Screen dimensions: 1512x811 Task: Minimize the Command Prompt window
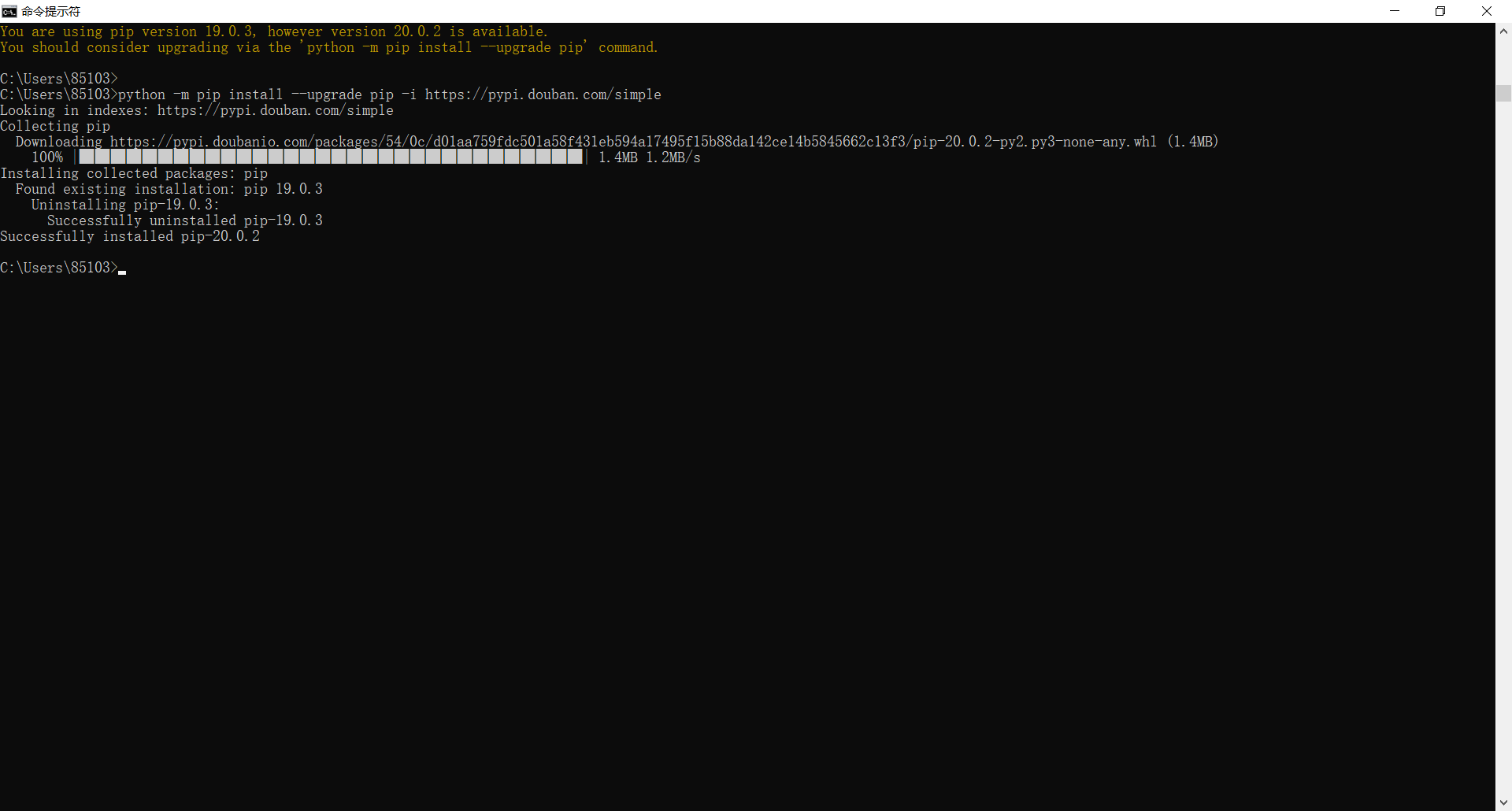(1395, 11)
